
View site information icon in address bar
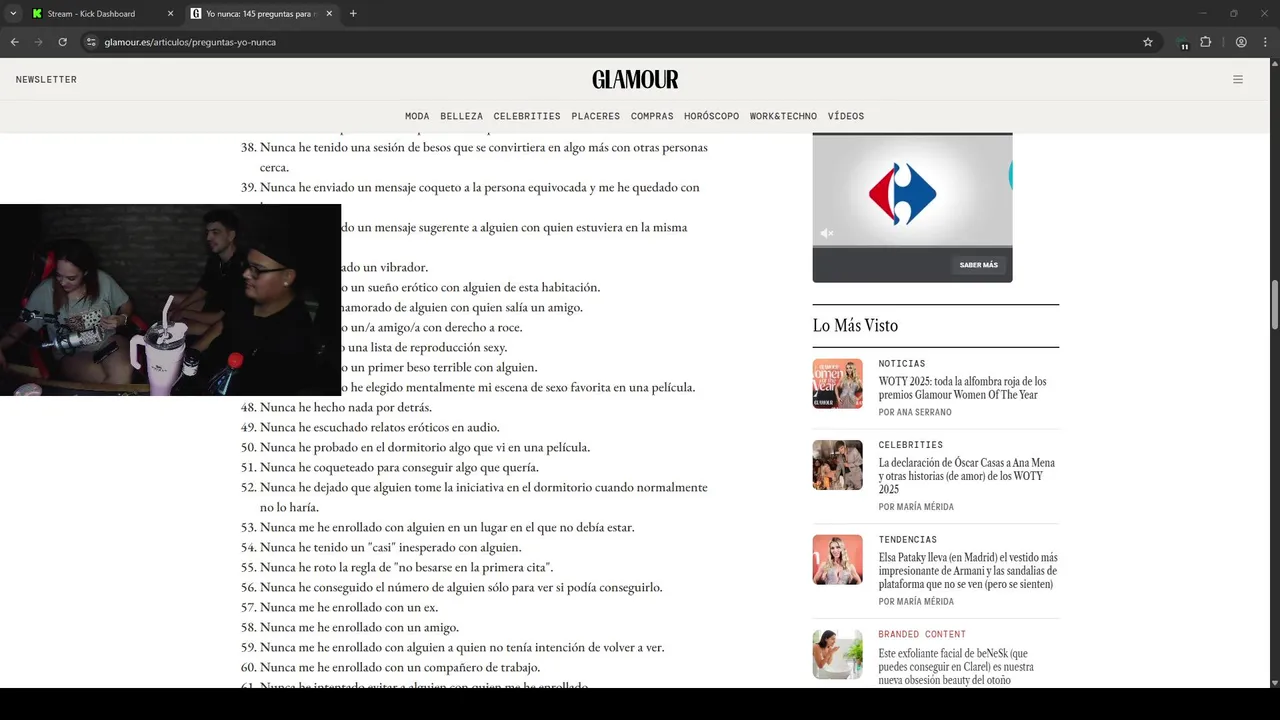[x=91, y=42]
